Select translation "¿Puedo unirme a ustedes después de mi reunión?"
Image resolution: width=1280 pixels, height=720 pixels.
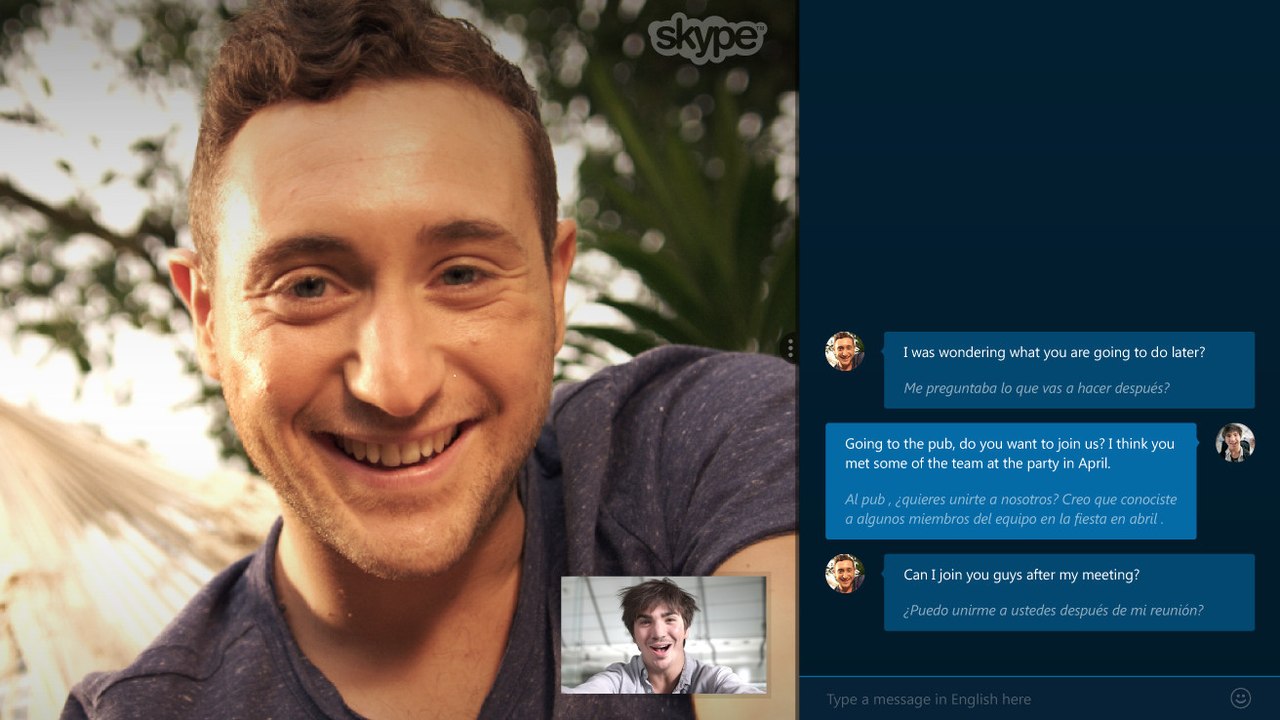(1053, 610)
